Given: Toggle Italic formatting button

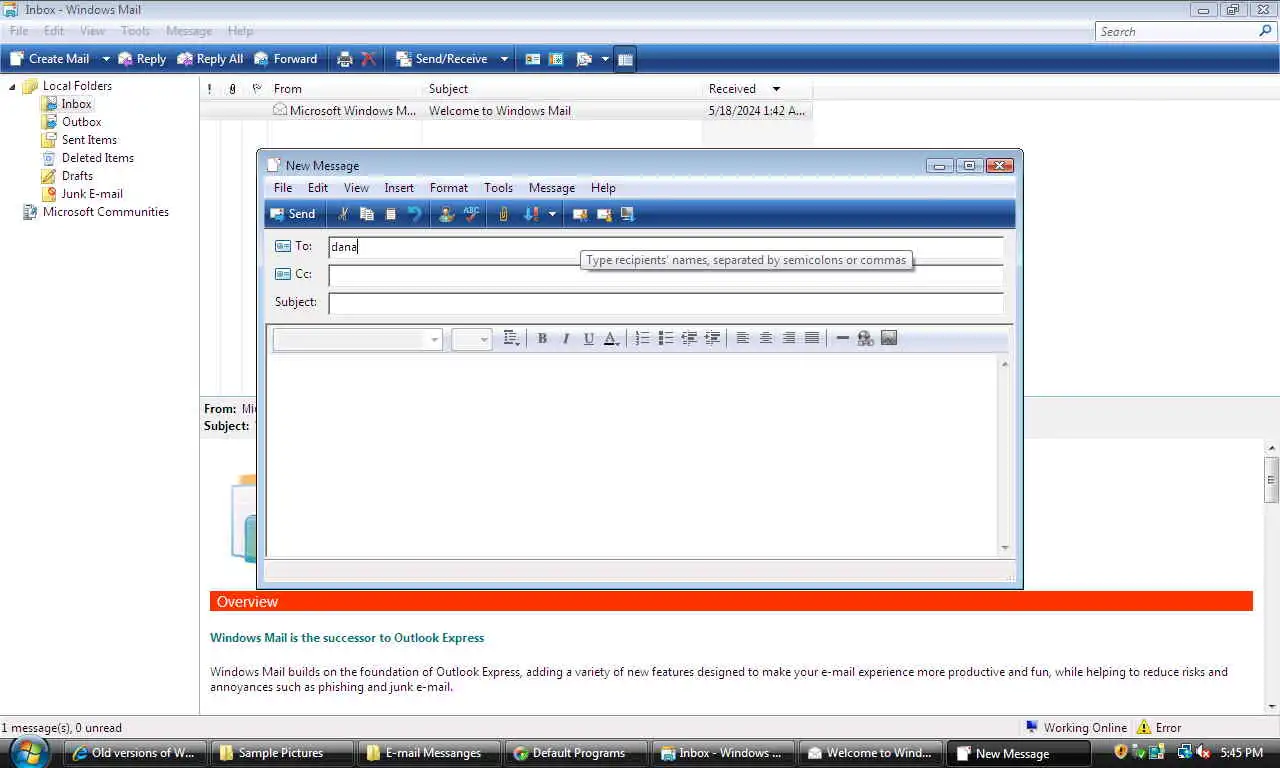Looking at the screenshot, I should [x=565, y=339].
